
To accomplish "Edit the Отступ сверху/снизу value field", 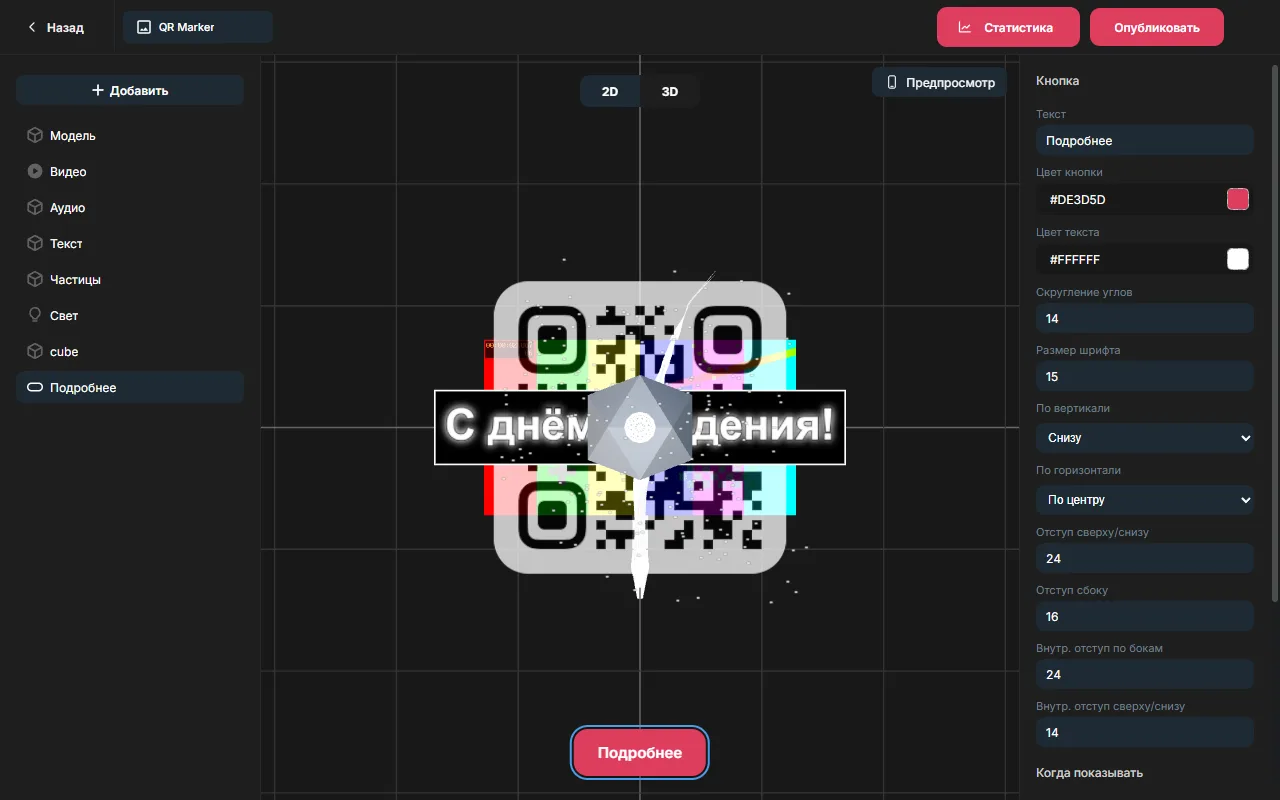I will coord(1145,559).
